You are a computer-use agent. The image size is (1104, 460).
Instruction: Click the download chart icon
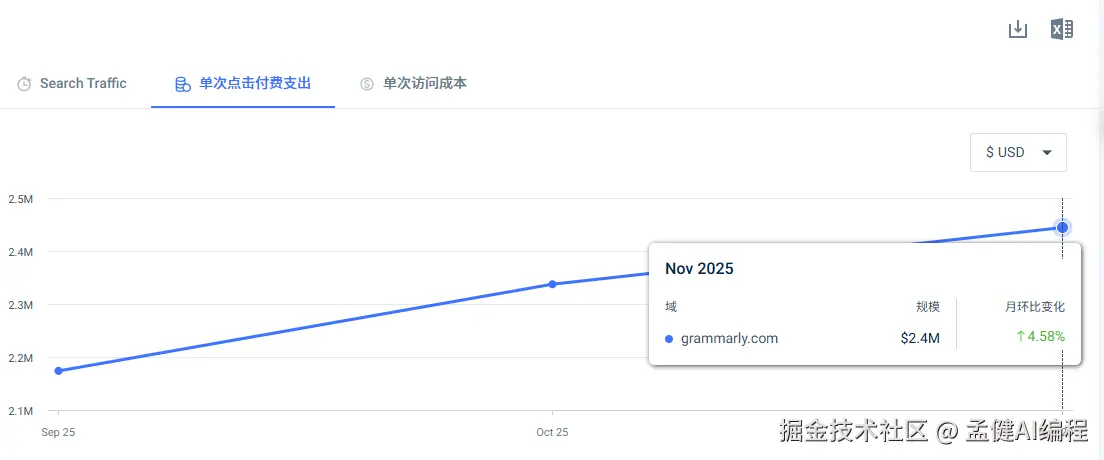tap(1017, 29)
